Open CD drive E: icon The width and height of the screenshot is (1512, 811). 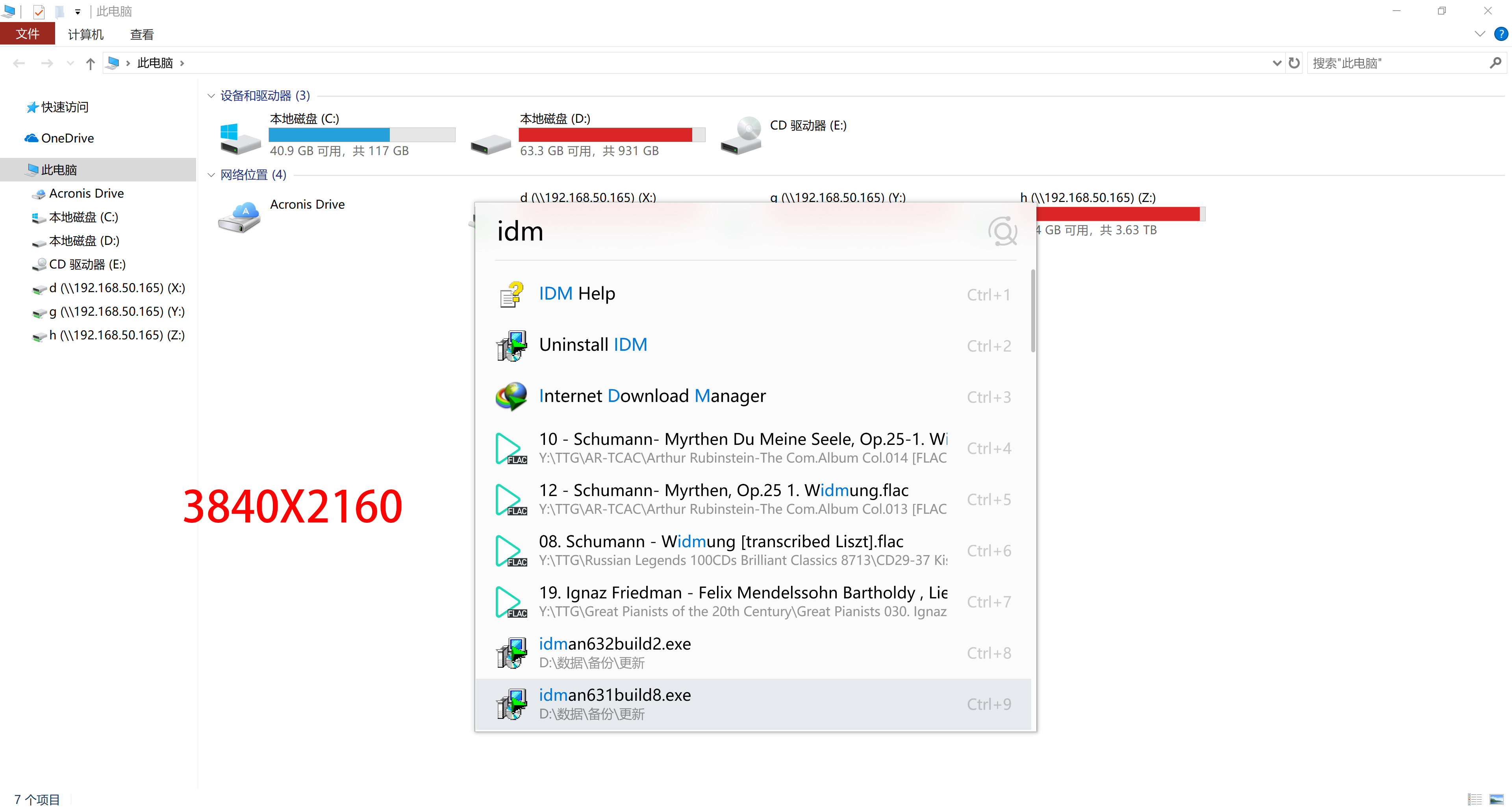[x=741, y=135]
